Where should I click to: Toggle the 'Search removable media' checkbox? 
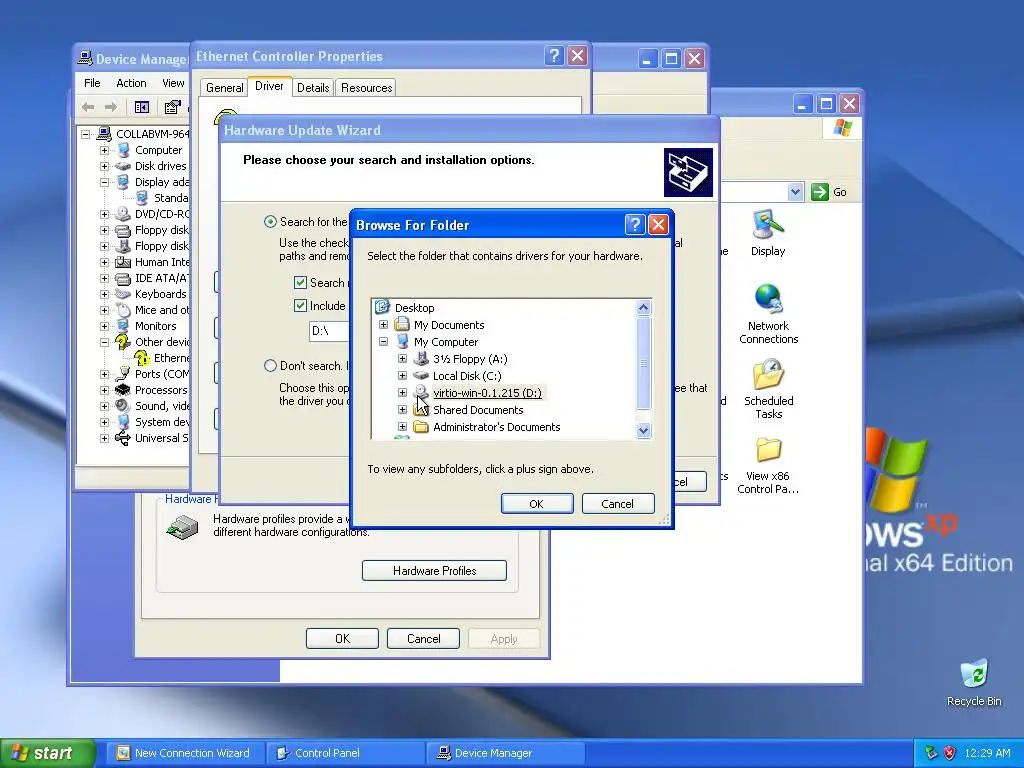tap(300, 283)
